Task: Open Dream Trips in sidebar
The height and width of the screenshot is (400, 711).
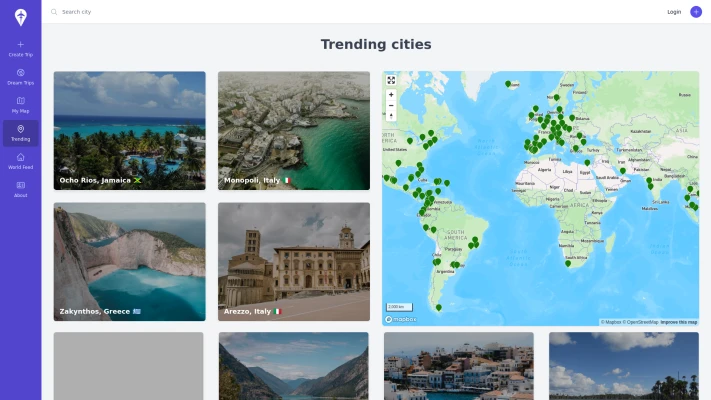Action: coord(20,77)
